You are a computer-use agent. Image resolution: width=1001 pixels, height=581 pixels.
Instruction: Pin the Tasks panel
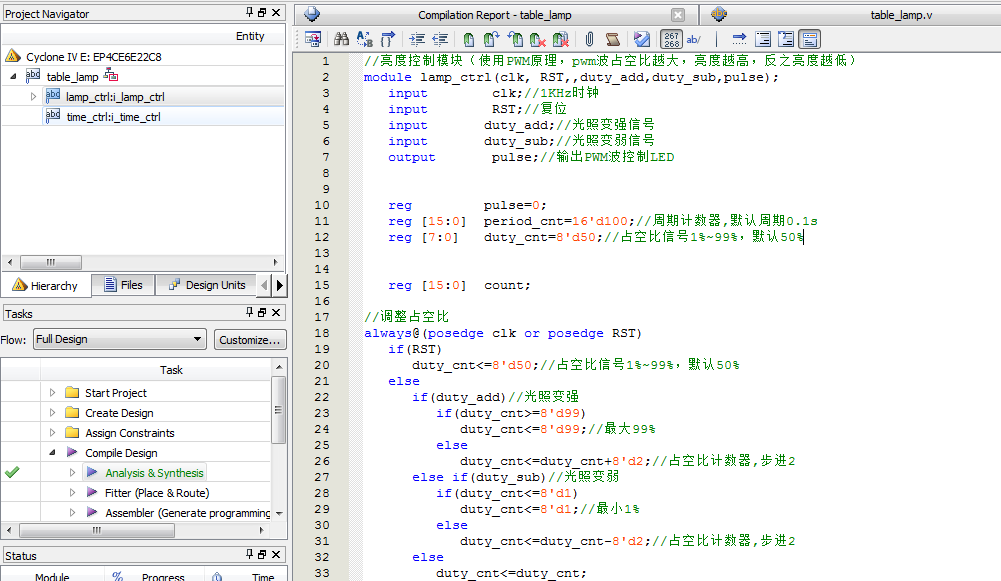tap(250, 312)
